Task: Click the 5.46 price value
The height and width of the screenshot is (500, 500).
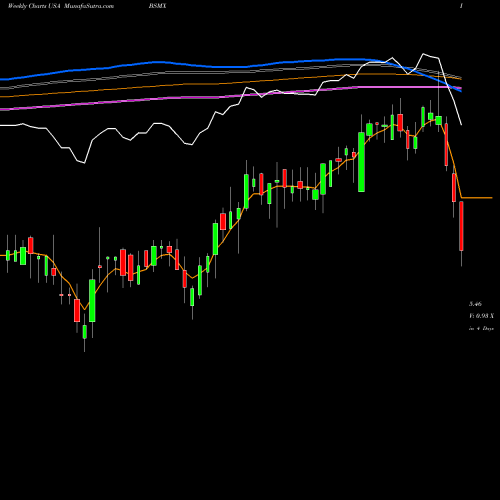Action: [x=475, y=304]
